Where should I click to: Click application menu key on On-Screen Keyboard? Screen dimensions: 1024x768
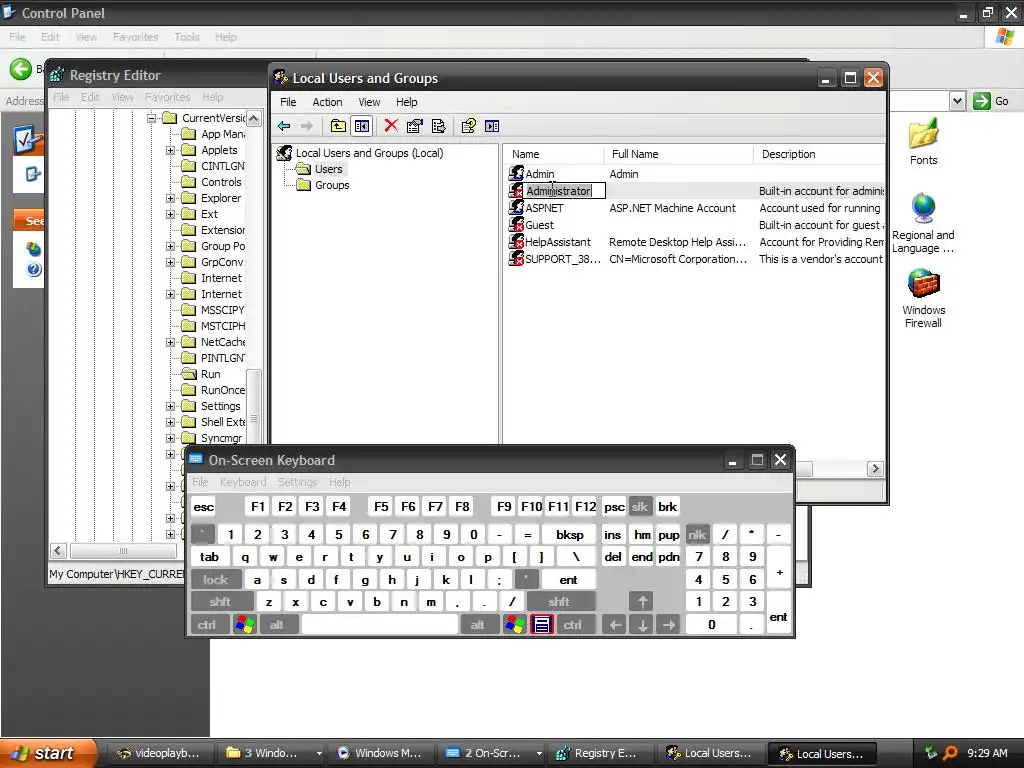542,625
